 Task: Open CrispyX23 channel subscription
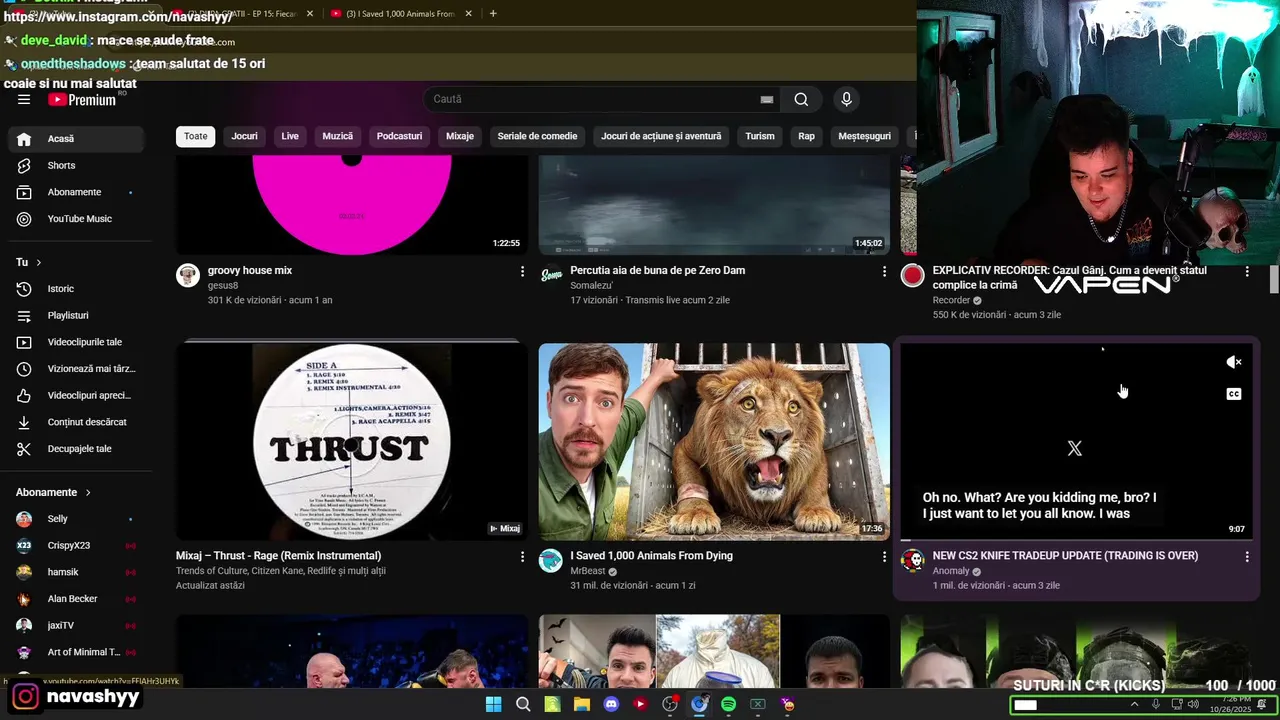76,546
